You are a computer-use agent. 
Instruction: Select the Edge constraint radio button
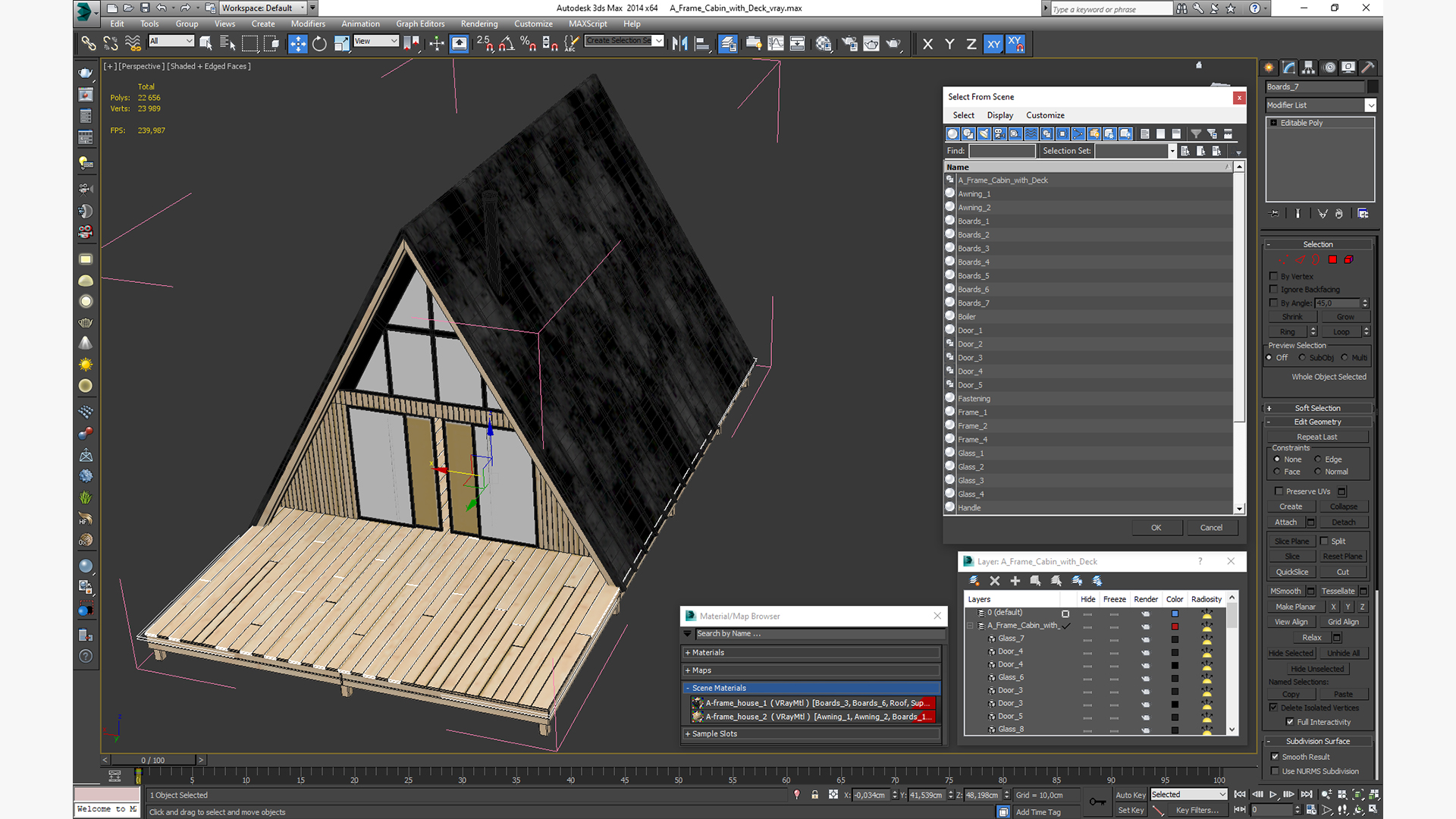[x=1318, y=460]
